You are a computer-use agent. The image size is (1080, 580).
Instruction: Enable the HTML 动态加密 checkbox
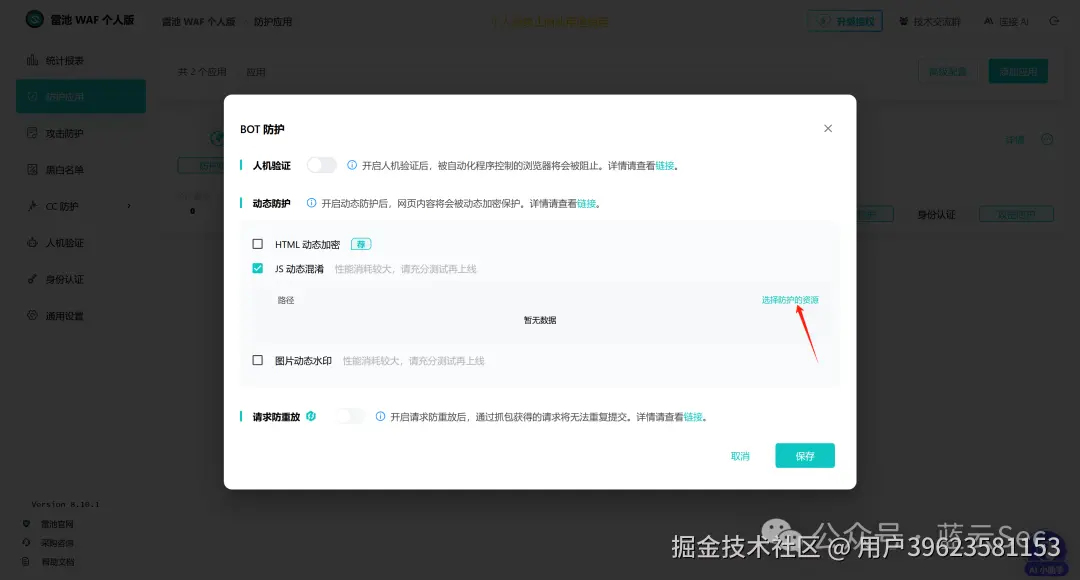[258, 244]
